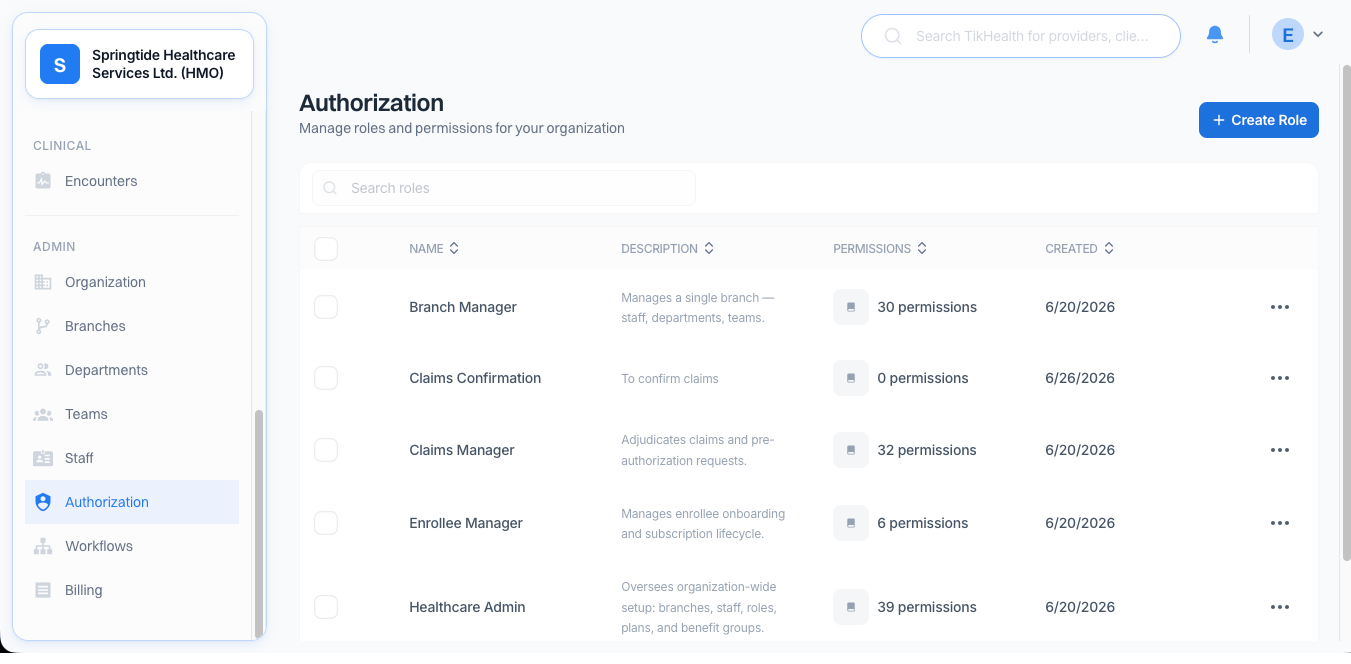1351x664 pixels.
Task: Go to Teams in sidebar
Action: (132, 414)
